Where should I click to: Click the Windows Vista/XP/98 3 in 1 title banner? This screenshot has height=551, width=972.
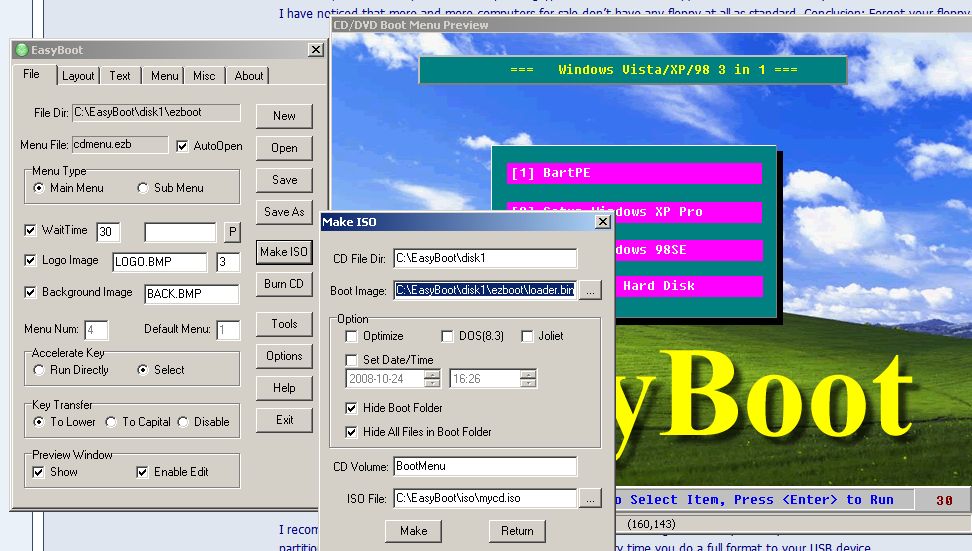(633, 69)
